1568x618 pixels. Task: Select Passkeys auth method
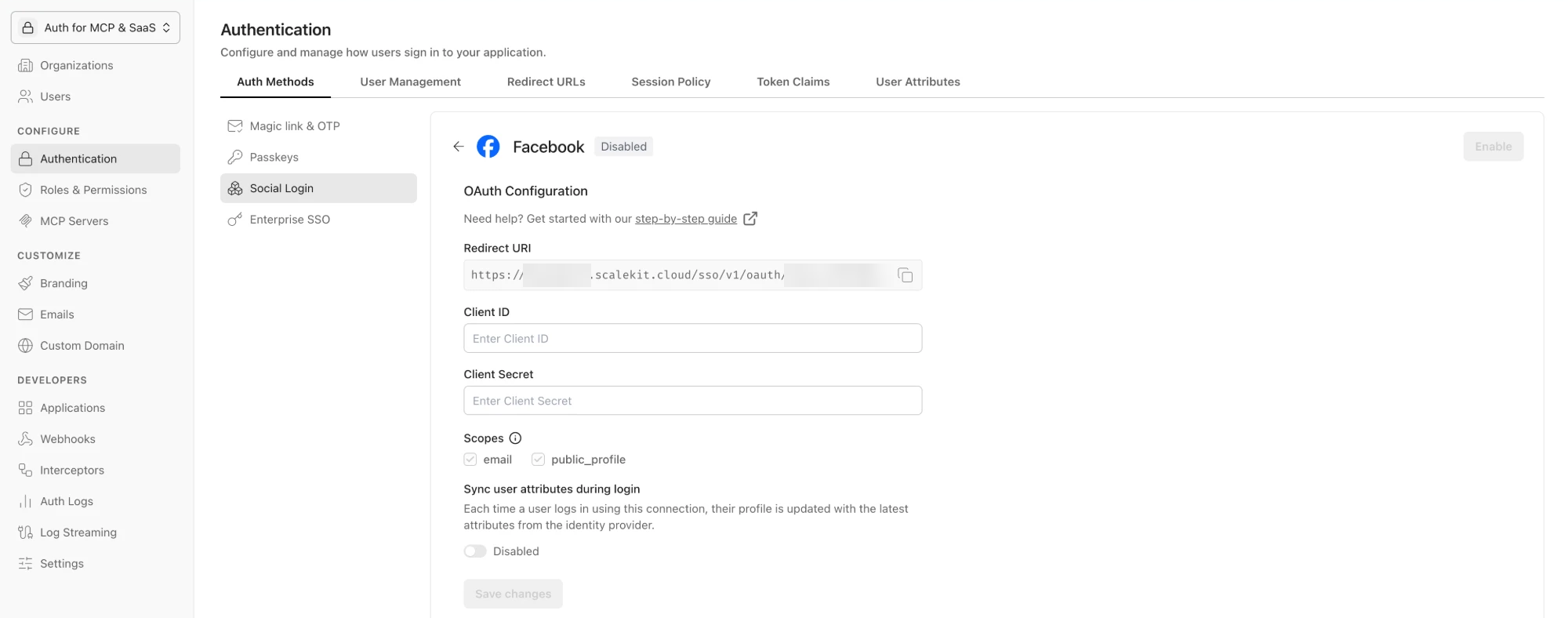click(x=318, y=158)
